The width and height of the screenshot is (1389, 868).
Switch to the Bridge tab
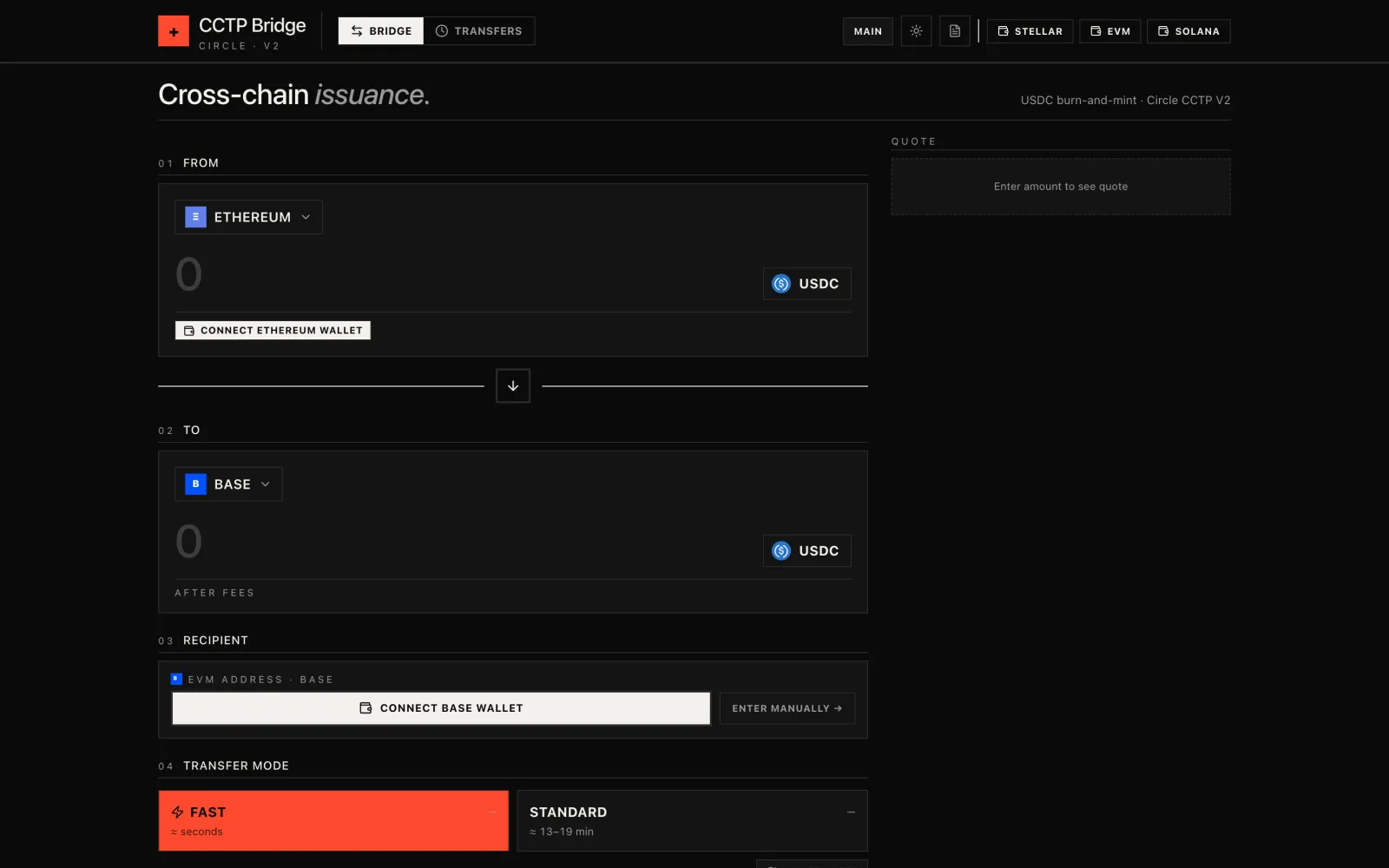381,31
